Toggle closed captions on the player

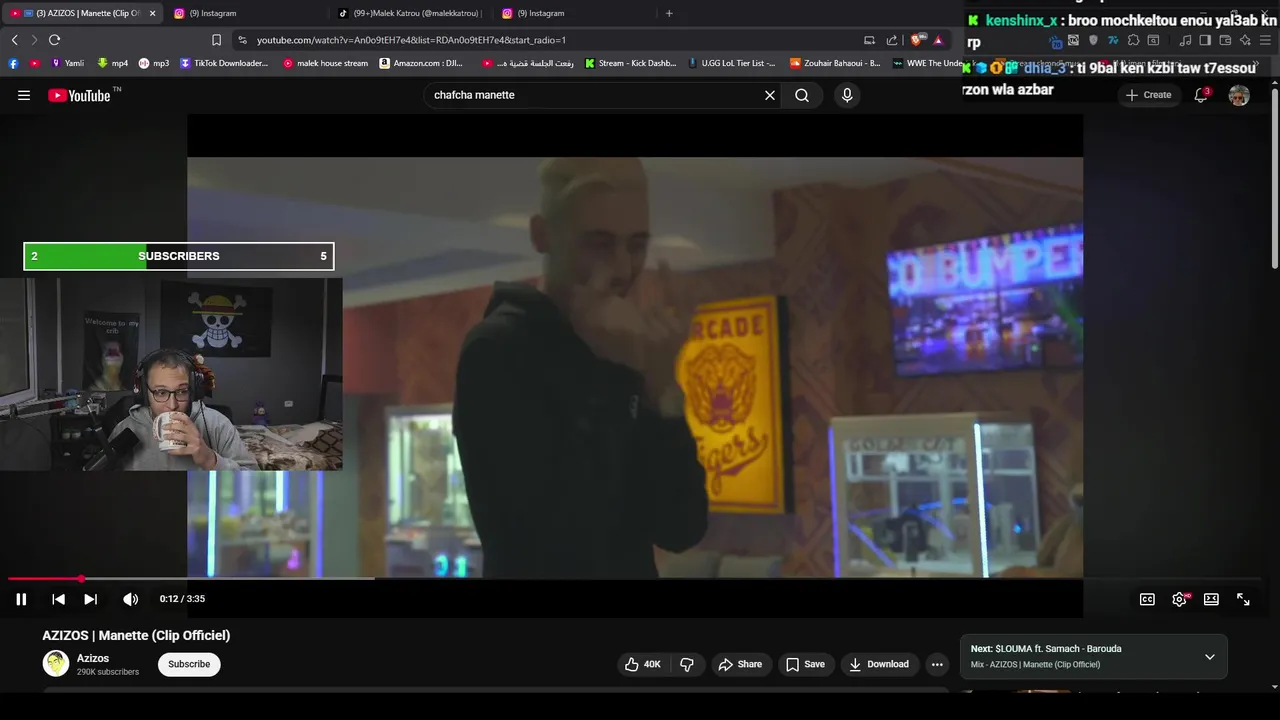1147,599
